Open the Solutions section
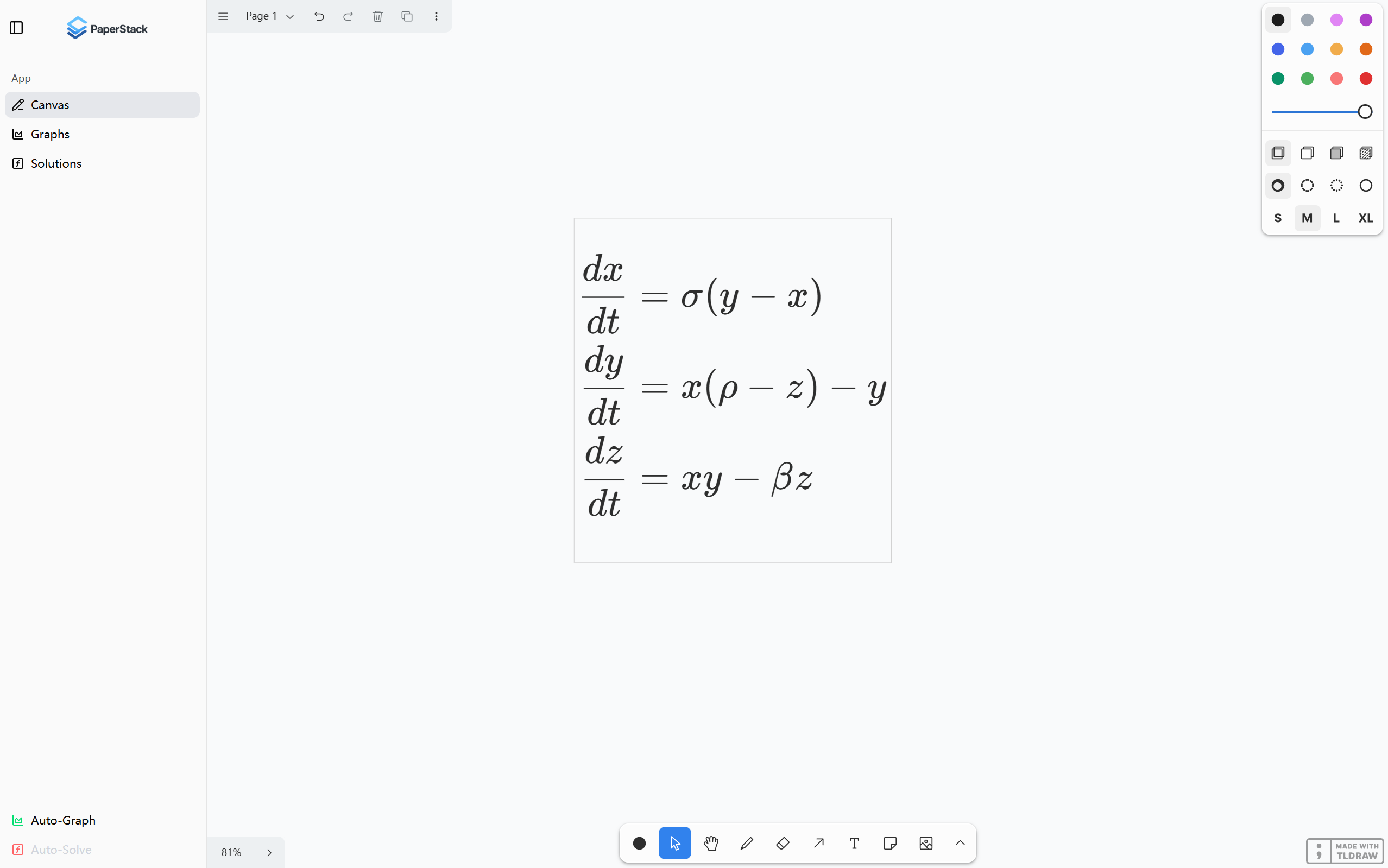The height and width of the screenshot is (868, 1388). click(x=56, y=163)
